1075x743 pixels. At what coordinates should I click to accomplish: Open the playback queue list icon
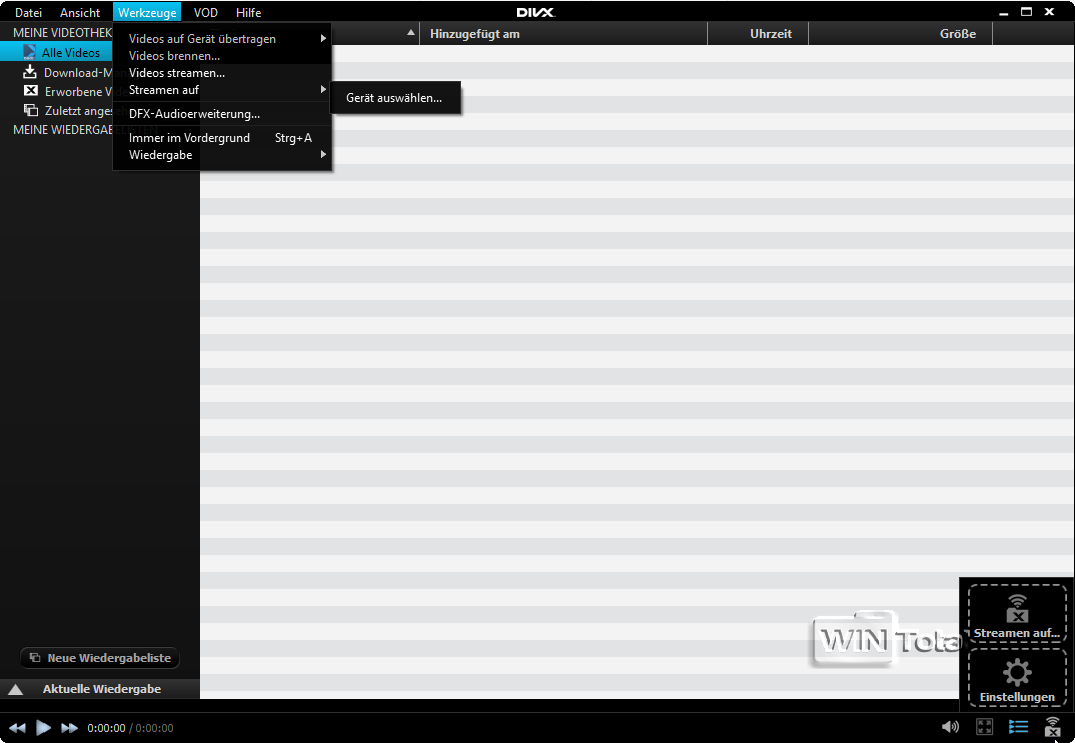pyautogui.click(x=1018, y=727)
